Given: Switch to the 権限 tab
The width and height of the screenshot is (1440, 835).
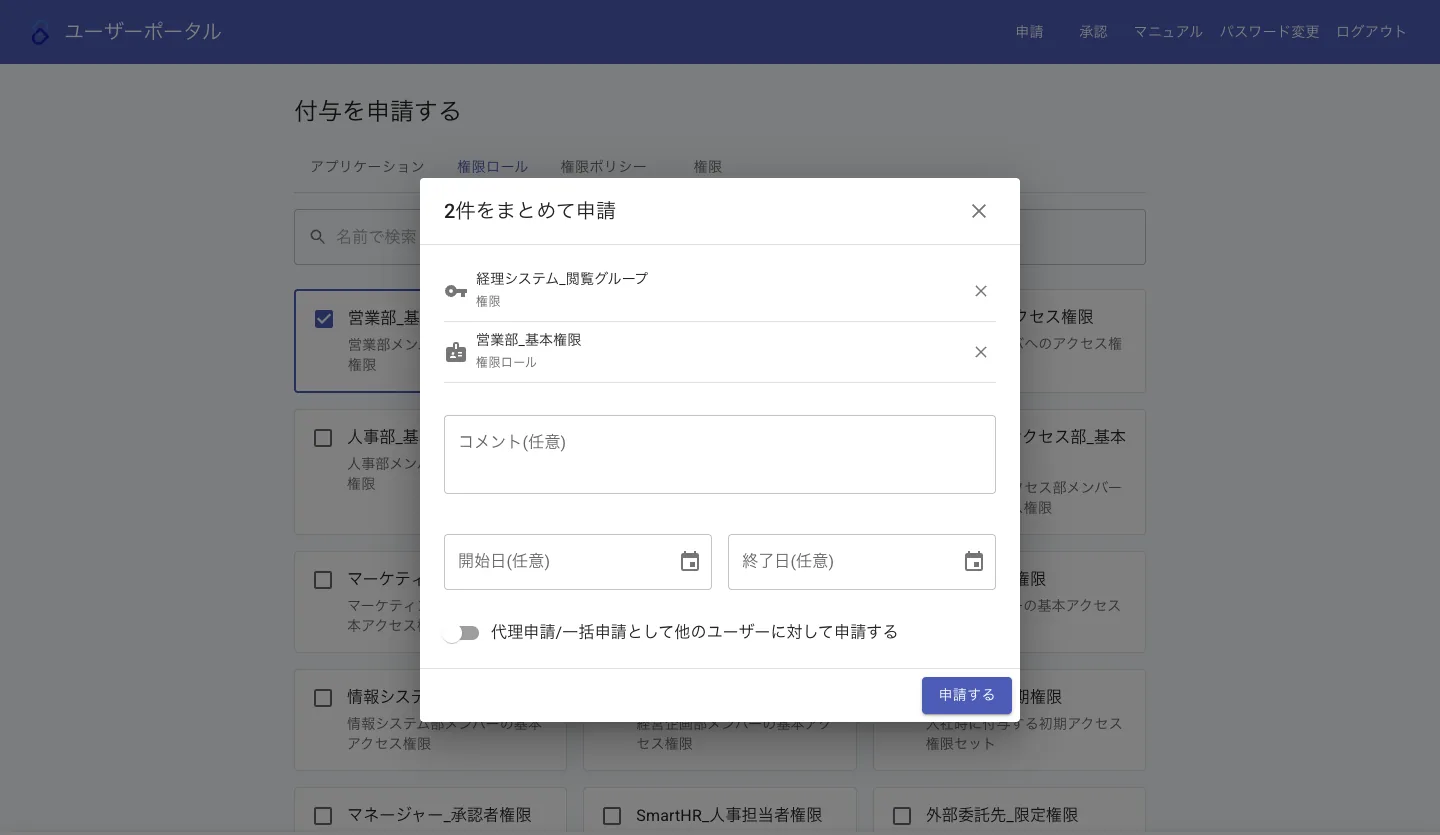Looking at the screenshot, I should pos(708,167).
